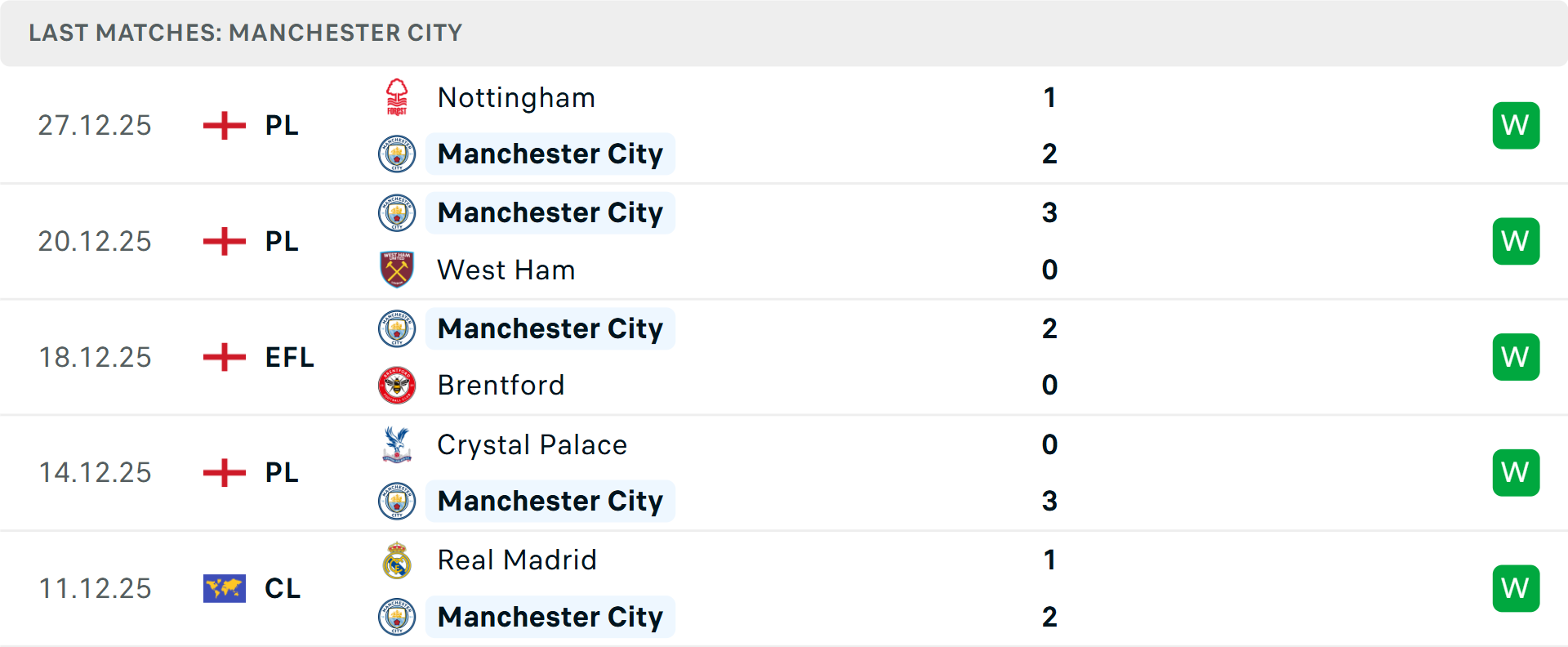Click the England flag beside EFL
Viewport: 1568px width, 647px height.
225,357
